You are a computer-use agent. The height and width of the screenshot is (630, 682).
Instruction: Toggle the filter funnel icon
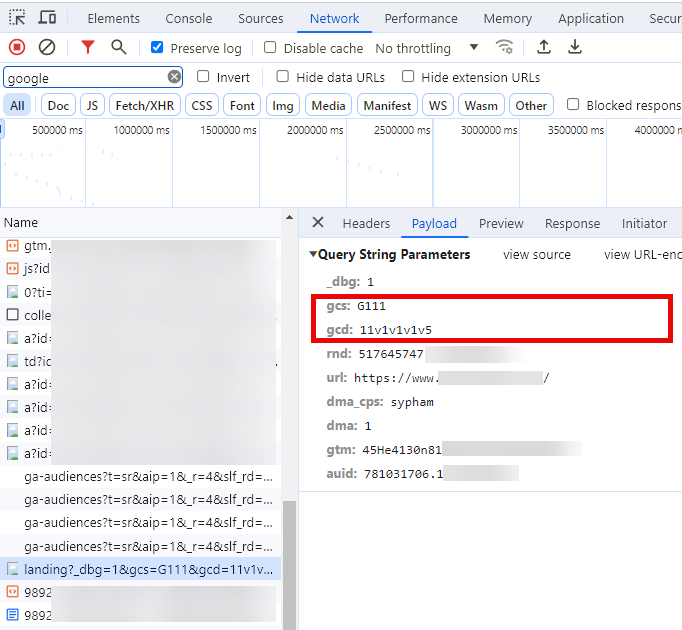(88, 47)
